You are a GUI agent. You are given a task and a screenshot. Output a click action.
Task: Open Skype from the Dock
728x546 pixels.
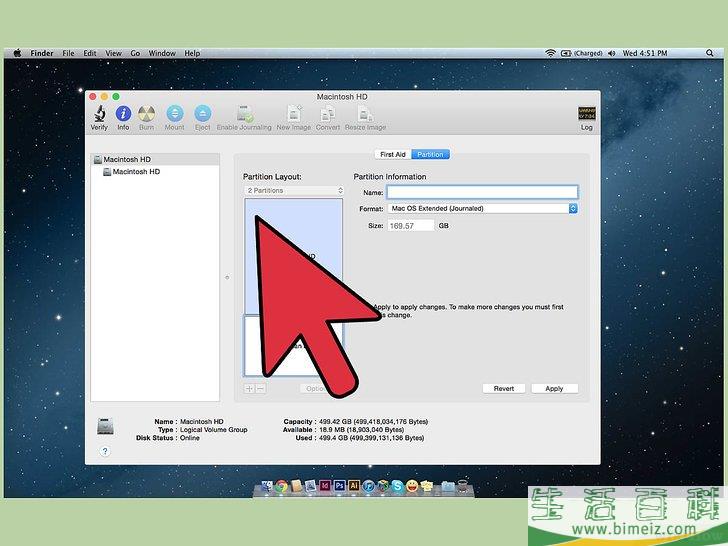pos(397,486)
